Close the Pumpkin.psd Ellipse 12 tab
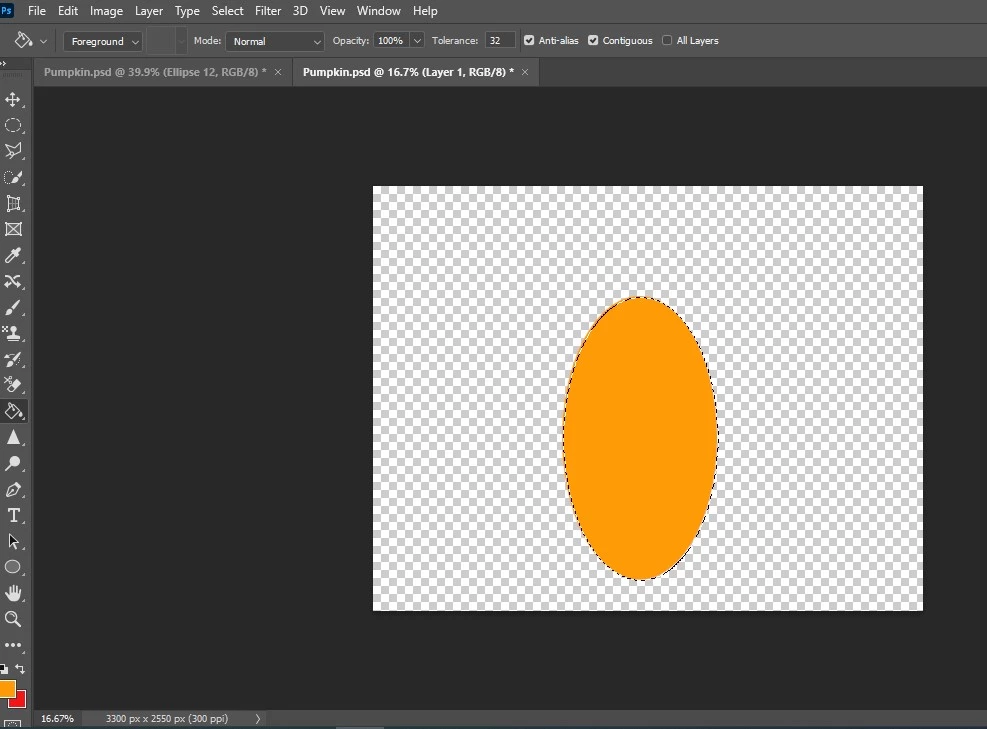The width and height of the screenshot is (987, 729). coord(278,72)
